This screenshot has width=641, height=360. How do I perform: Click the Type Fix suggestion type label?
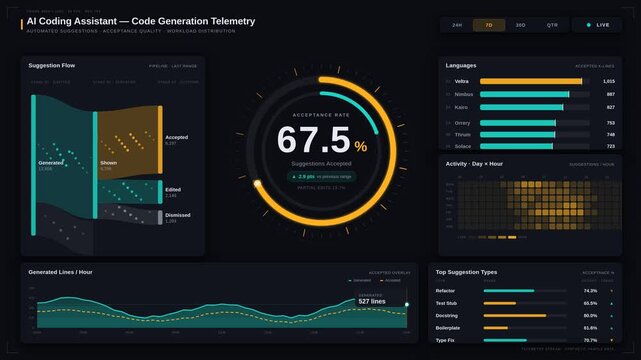click(445, 340)
